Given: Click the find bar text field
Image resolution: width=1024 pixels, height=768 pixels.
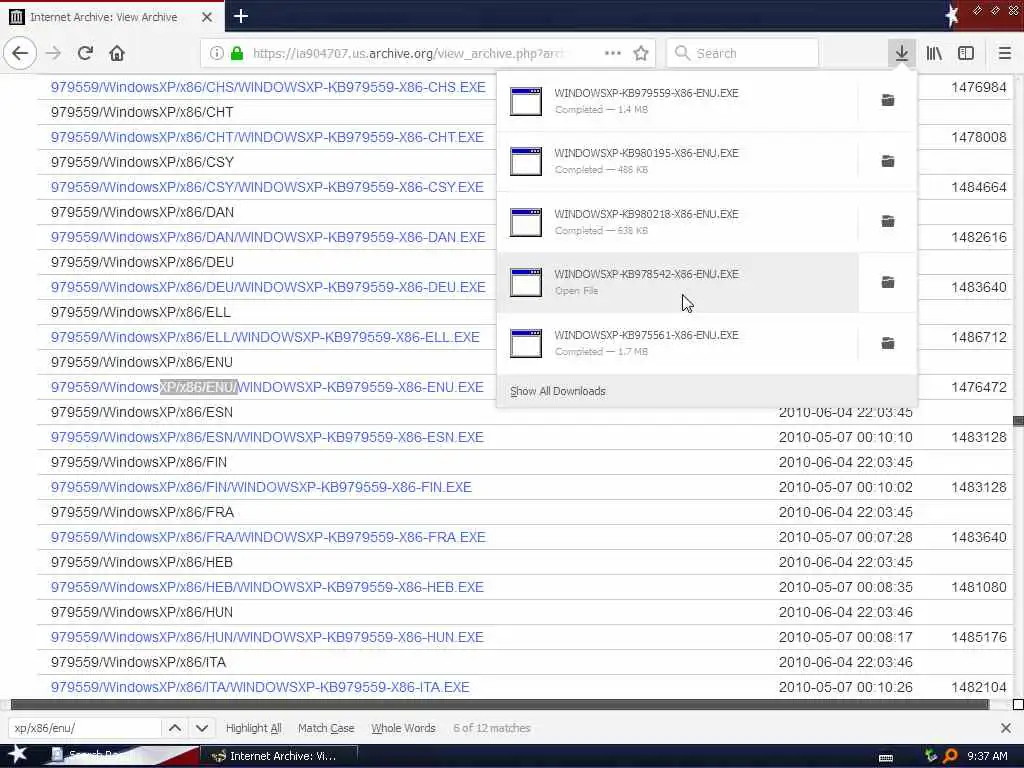Looking at the screenshot, I should pyautogui.click(x=84, y=728).
